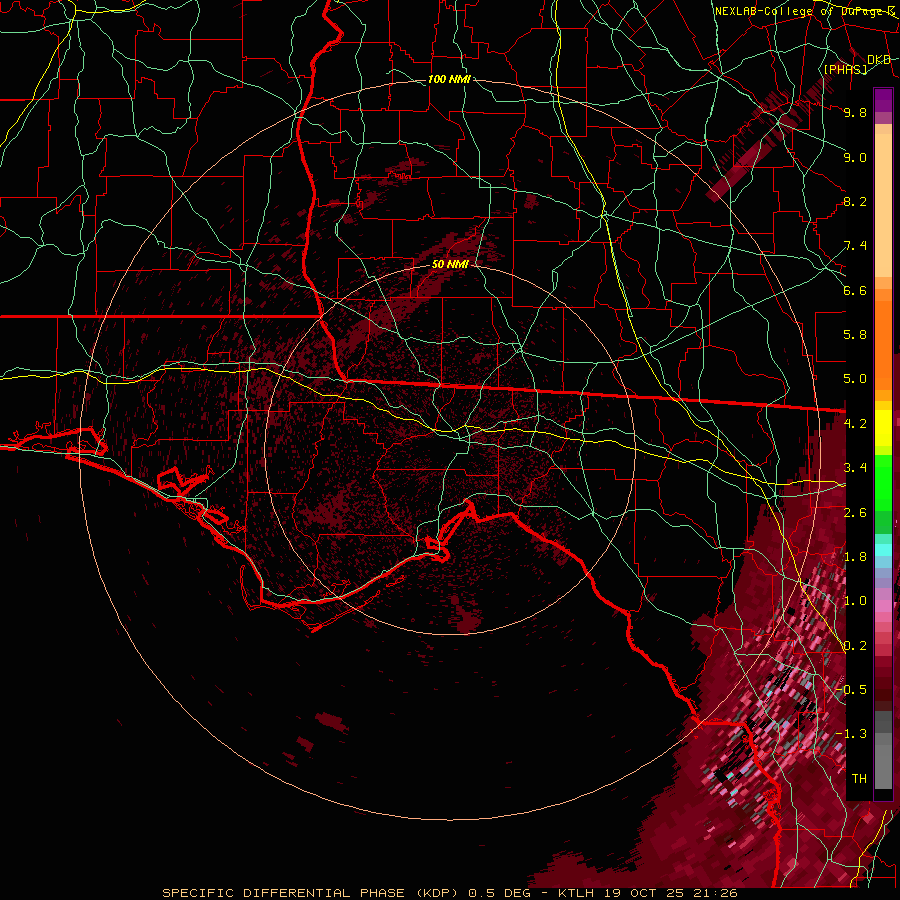Select the 3.4 scale label
This screenshot has height=900, width=900.
pyautogui.click(x=855, y=468)
